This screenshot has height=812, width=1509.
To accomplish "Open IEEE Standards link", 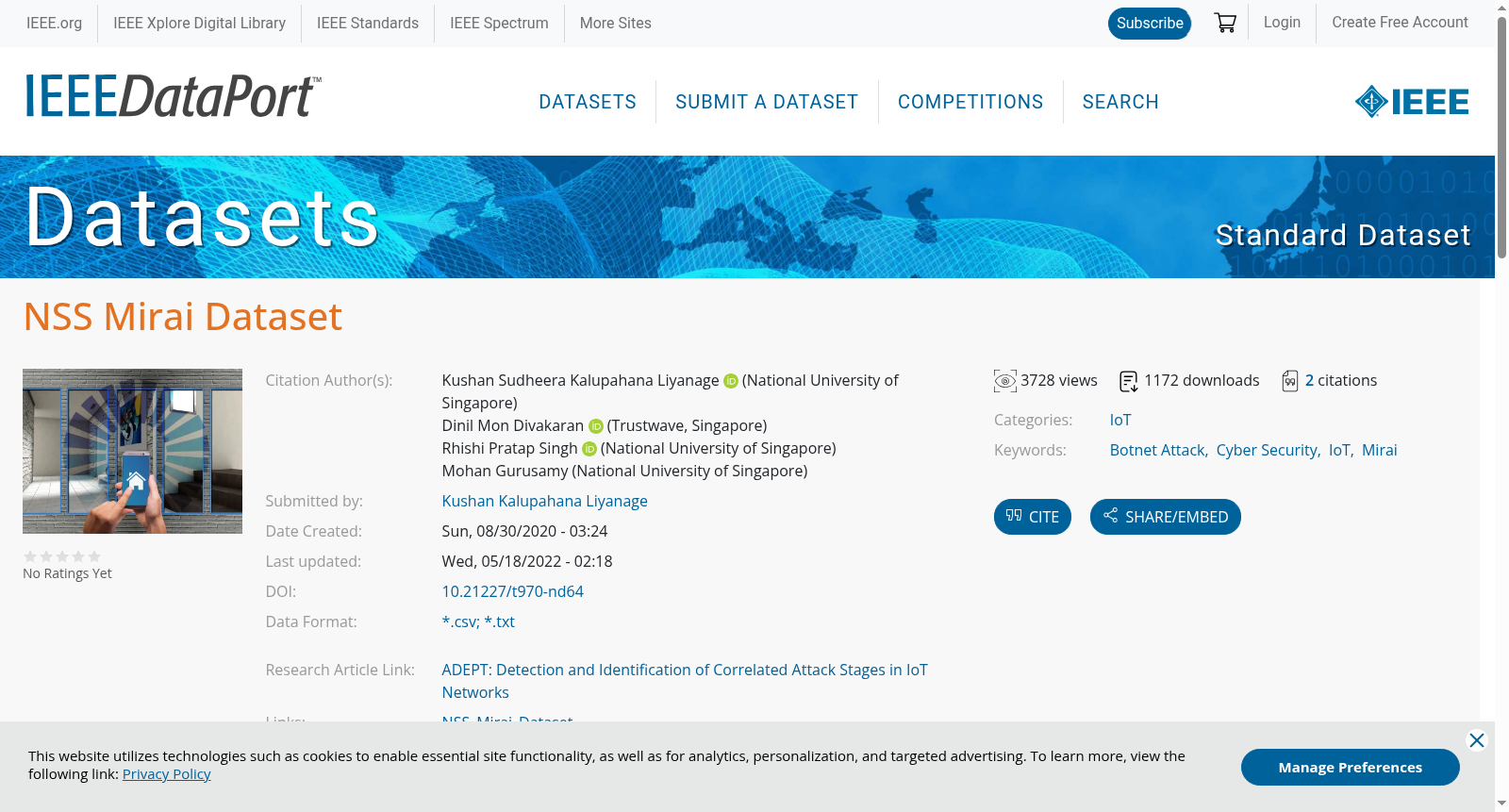I will [x=368, y=23].
